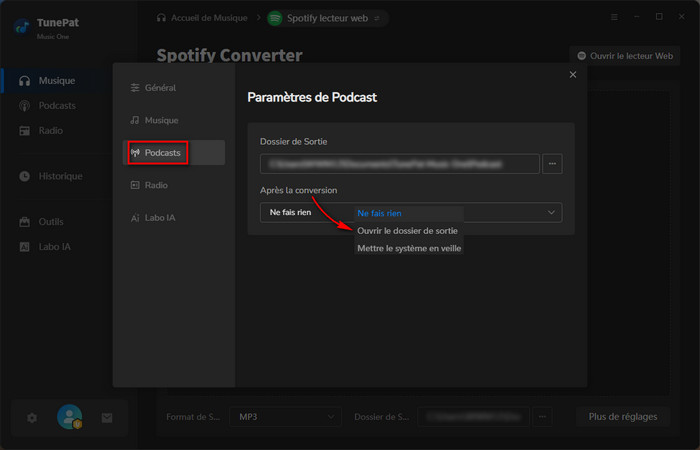Select the Podcasts settings tab
Viewport: 700px width, 450px height.
click(174, 153)
